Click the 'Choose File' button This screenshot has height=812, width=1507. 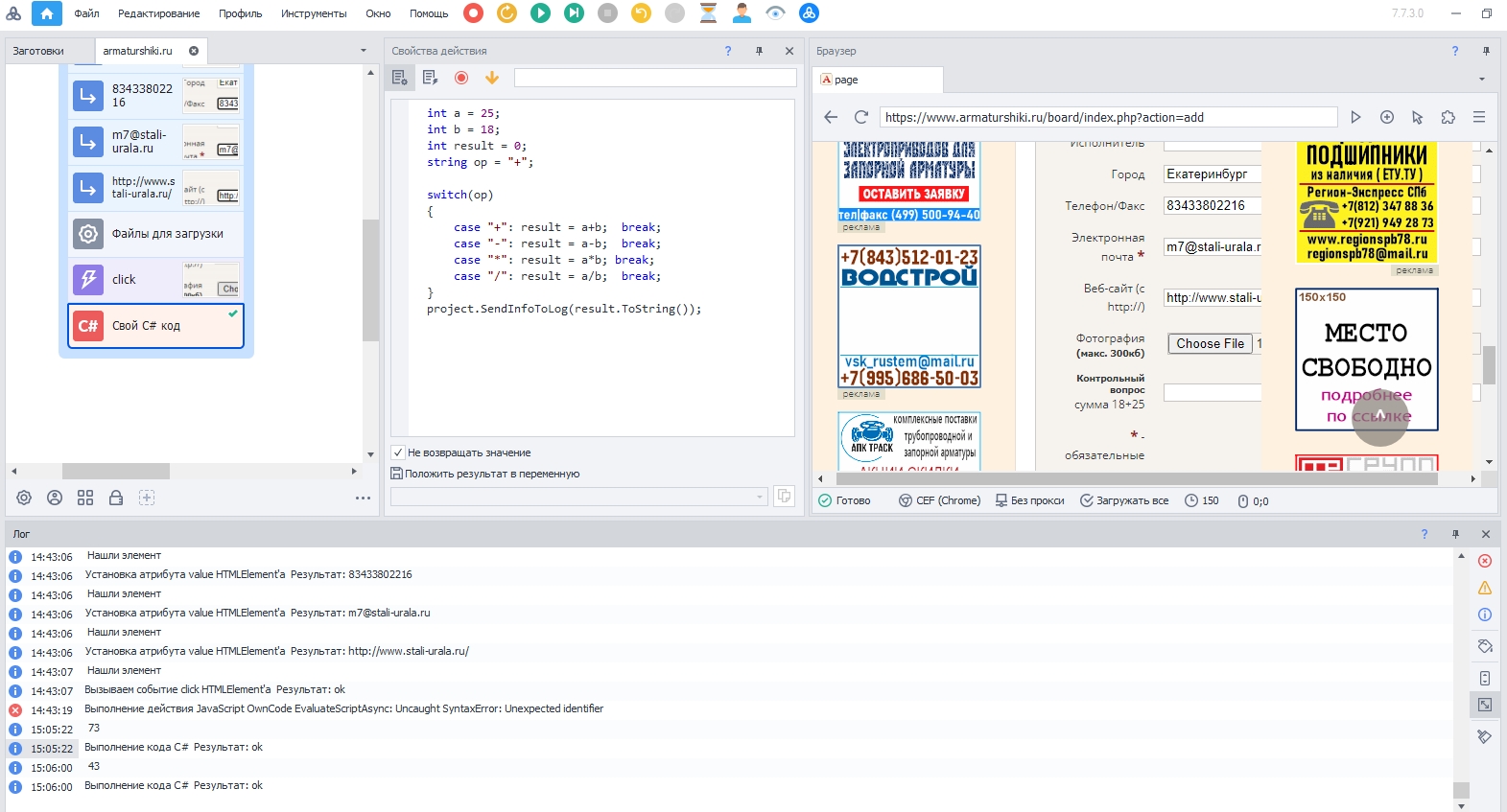tap(1210, 343)
